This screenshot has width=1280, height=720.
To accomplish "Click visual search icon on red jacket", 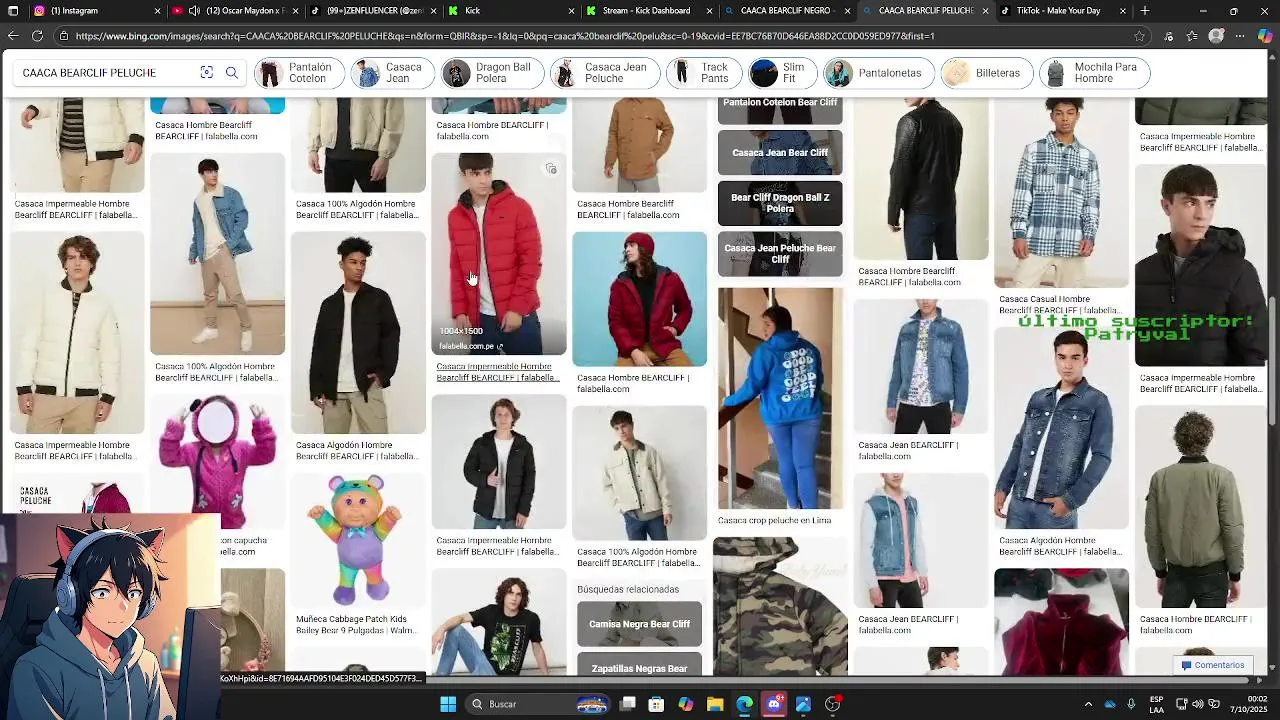I will pos(550,169).
